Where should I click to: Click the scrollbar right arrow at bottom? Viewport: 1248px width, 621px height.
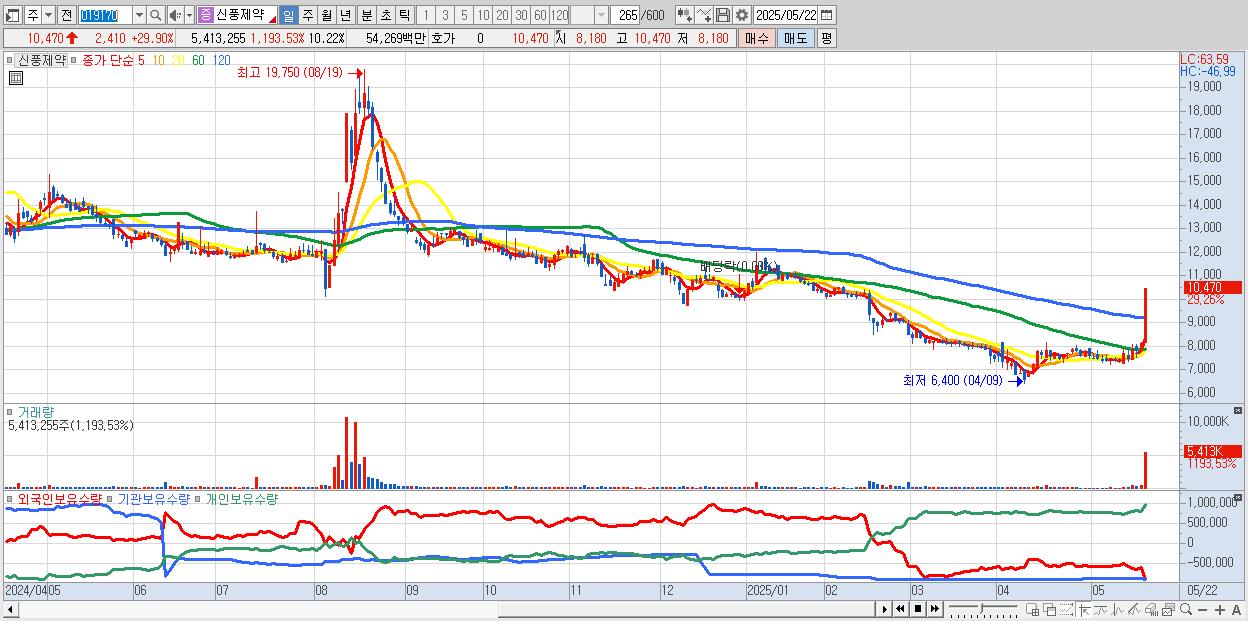[885, 609]
